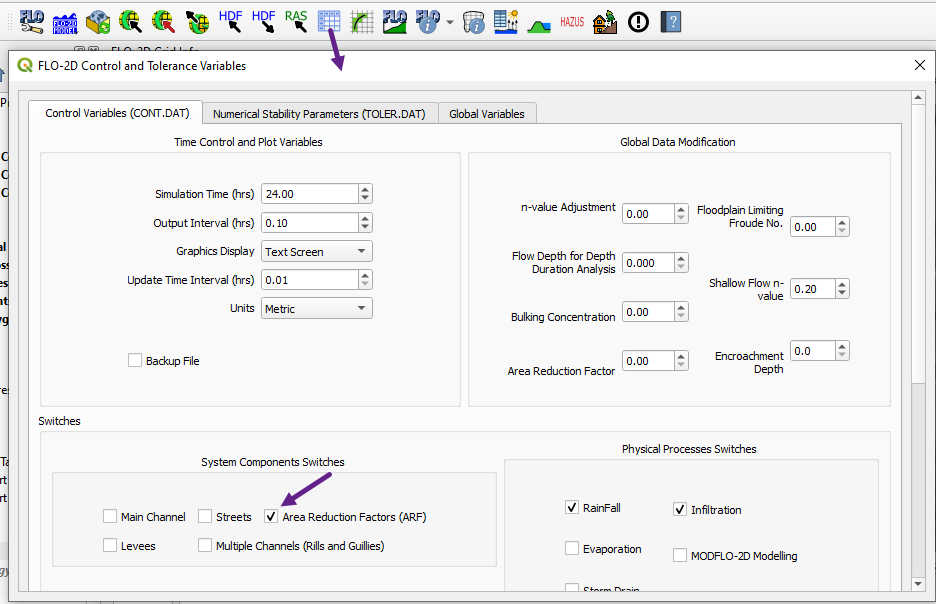Click the FLO-2D settings wrench icon
Viewport: 936px width, 604px height.
click(31, 20)
